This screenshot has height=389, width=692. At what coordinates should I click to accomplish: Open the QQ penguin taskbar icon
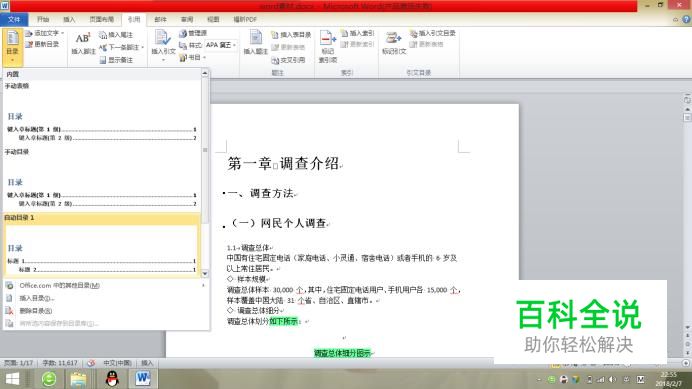tap(112, 379)
